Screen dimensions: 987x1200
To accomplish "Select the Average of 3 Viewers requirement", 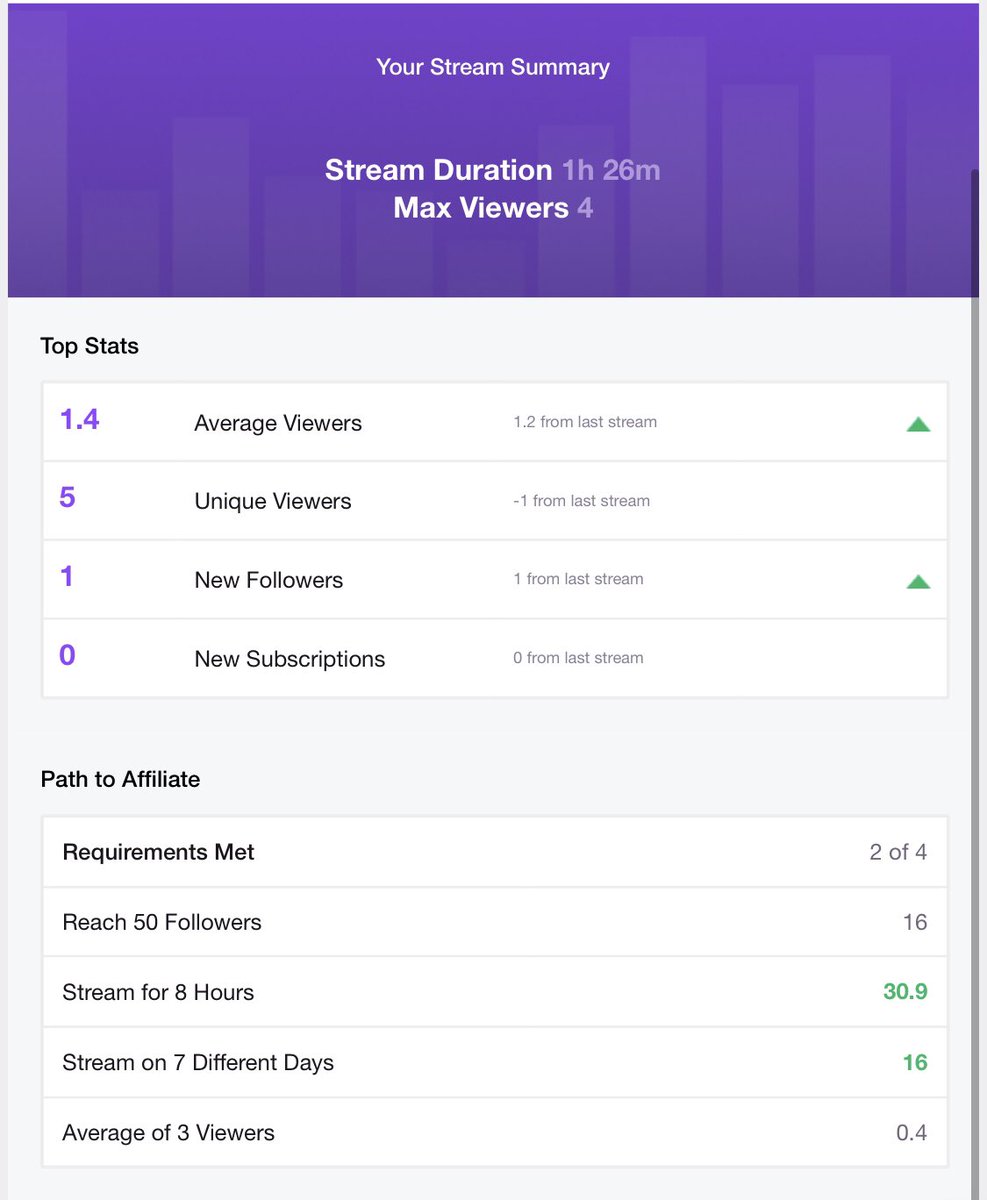I will [495, 1132].
